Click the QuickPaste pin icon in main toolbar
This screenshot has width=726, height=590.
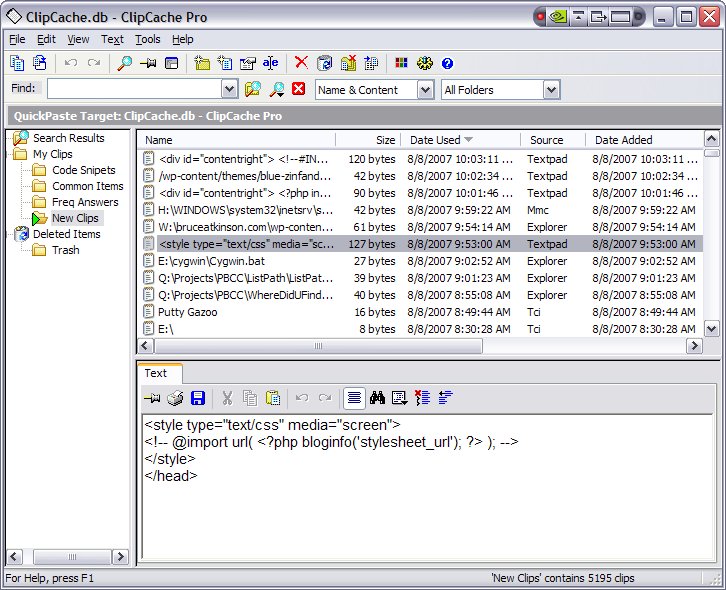(x=148, y=63)
